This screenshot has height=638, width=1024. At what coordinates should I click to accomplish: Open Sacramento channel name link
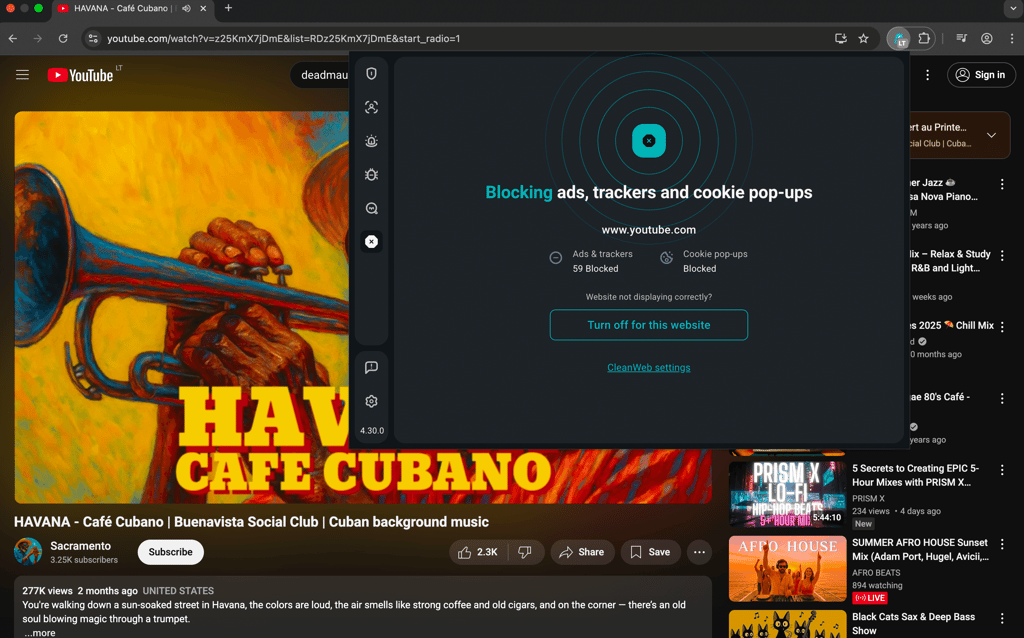coord(80,546)
